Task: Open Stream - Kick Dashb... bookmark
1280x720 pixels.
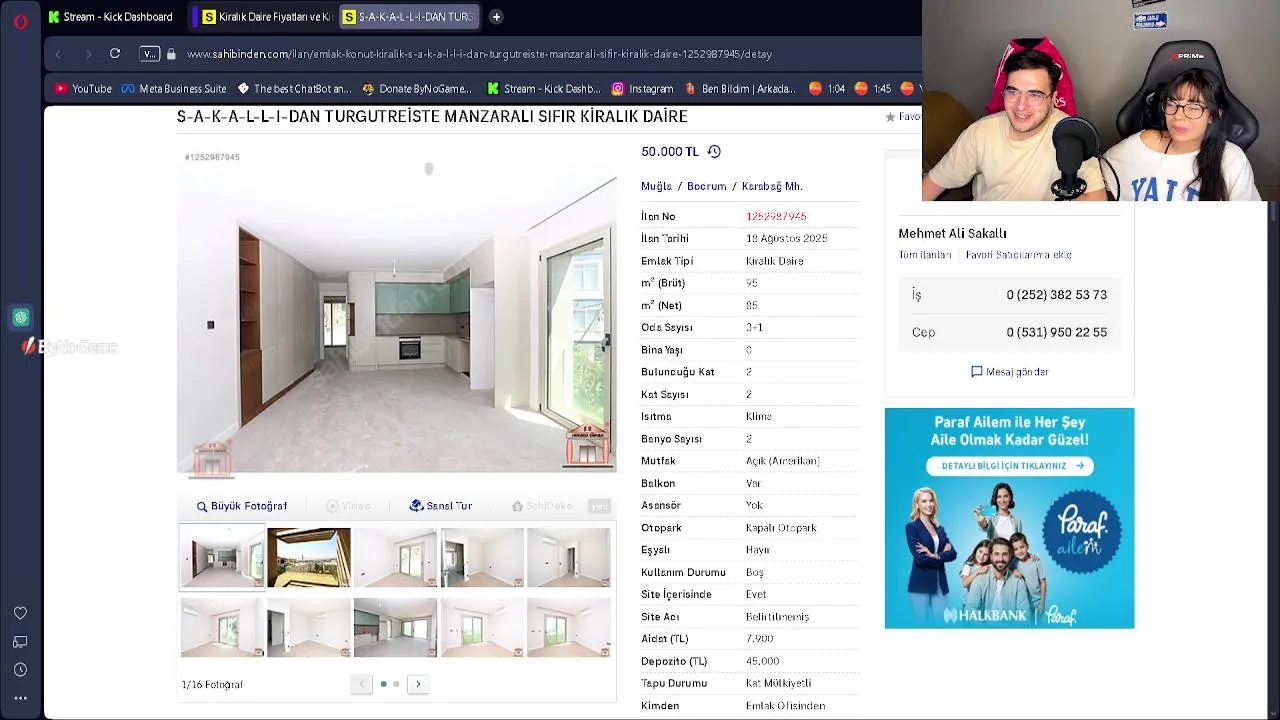Action: (544, 89)
